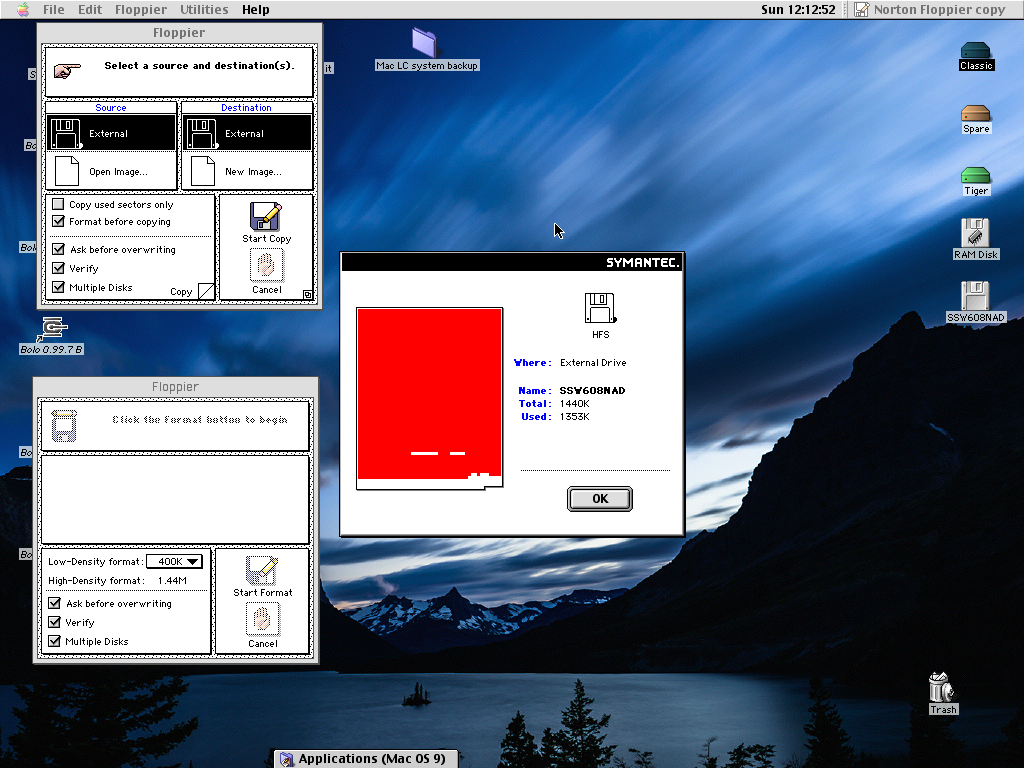Open the Low-Density format 400K dropdown
This screenshot has width=1024, height=768.
pos(175,562)
